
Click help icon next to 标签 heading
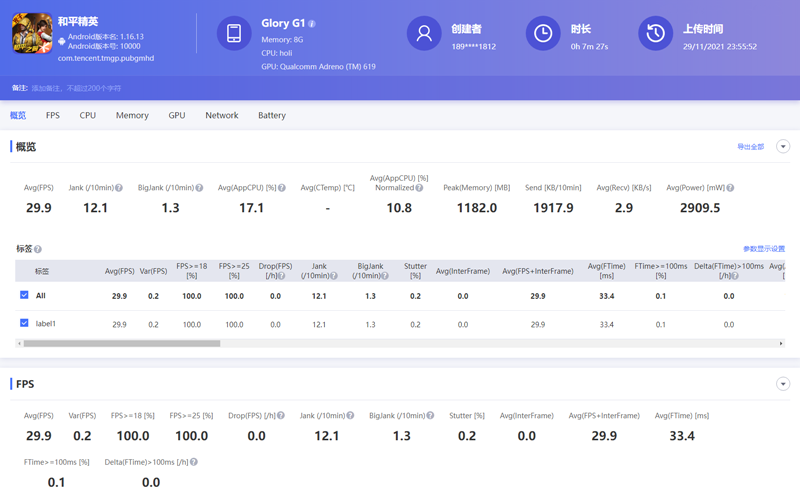[x=38, y=249]
